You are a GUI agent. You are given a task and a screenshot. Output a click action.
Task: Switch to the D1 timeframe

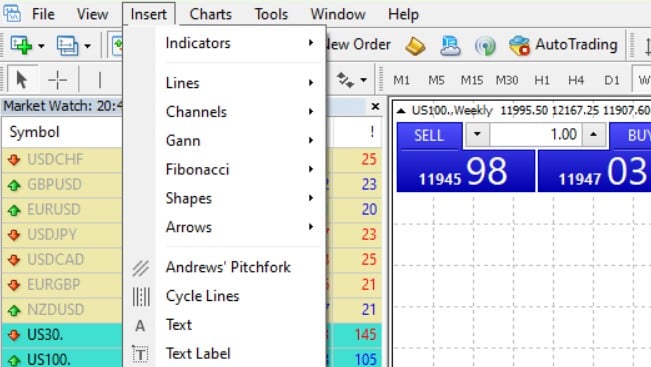coord(612,80)
